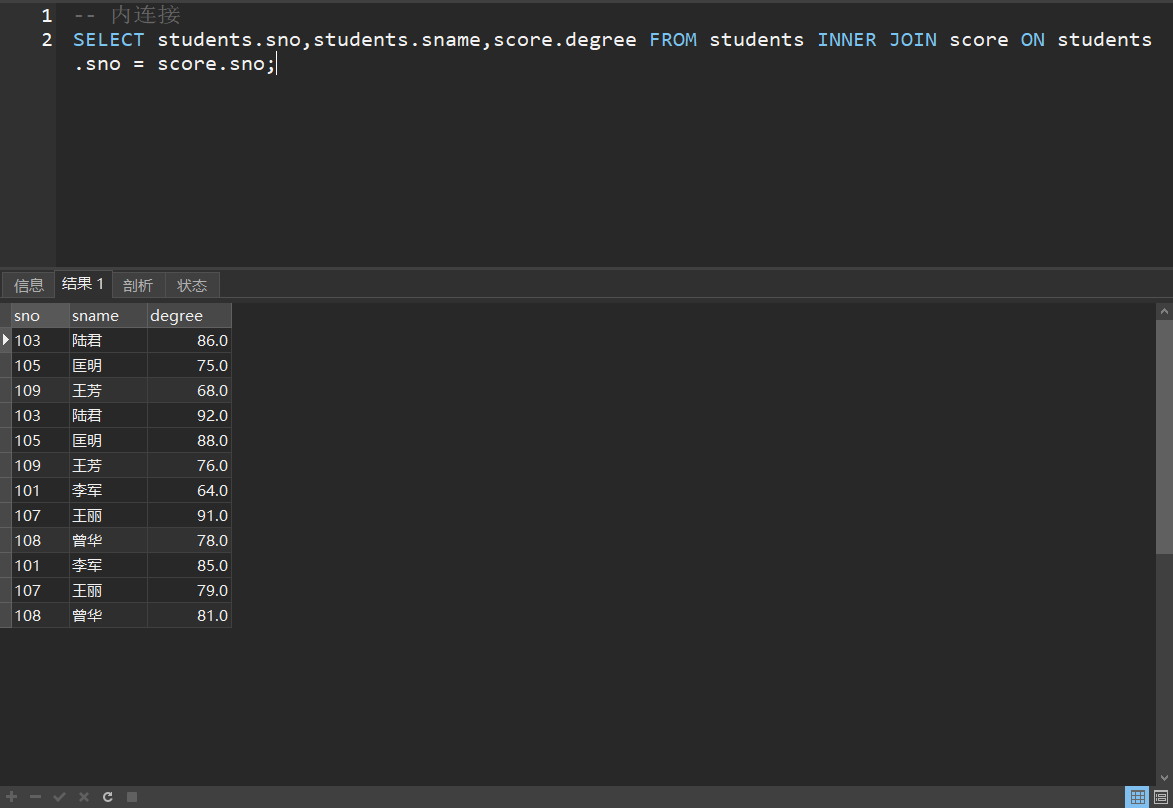Place cursor on the SELECT keyword

click(108, 40)
